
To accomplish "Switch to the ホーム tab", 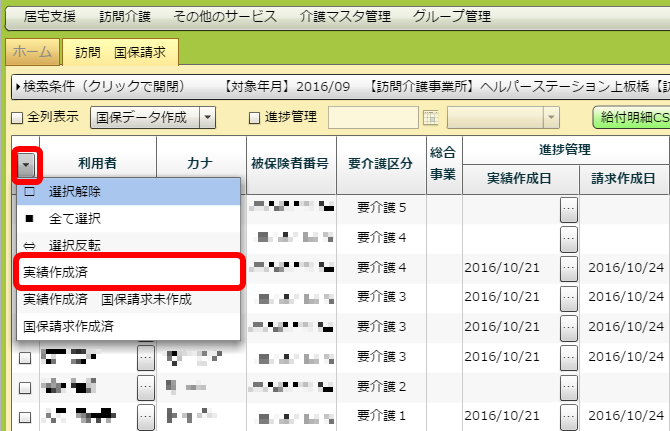I will click(31, 51).
